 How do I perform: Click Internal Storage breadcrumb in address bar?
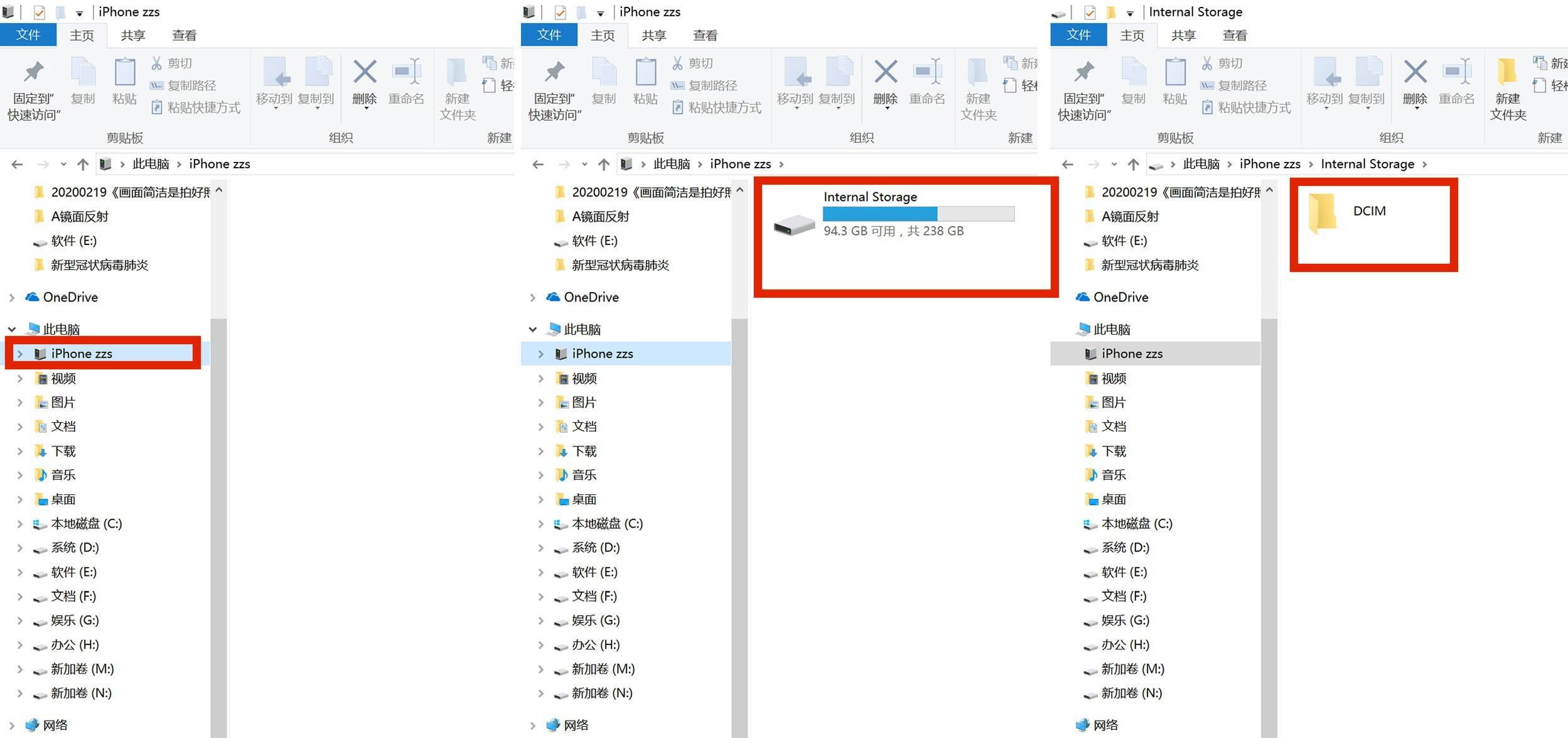pos(1367,165)
